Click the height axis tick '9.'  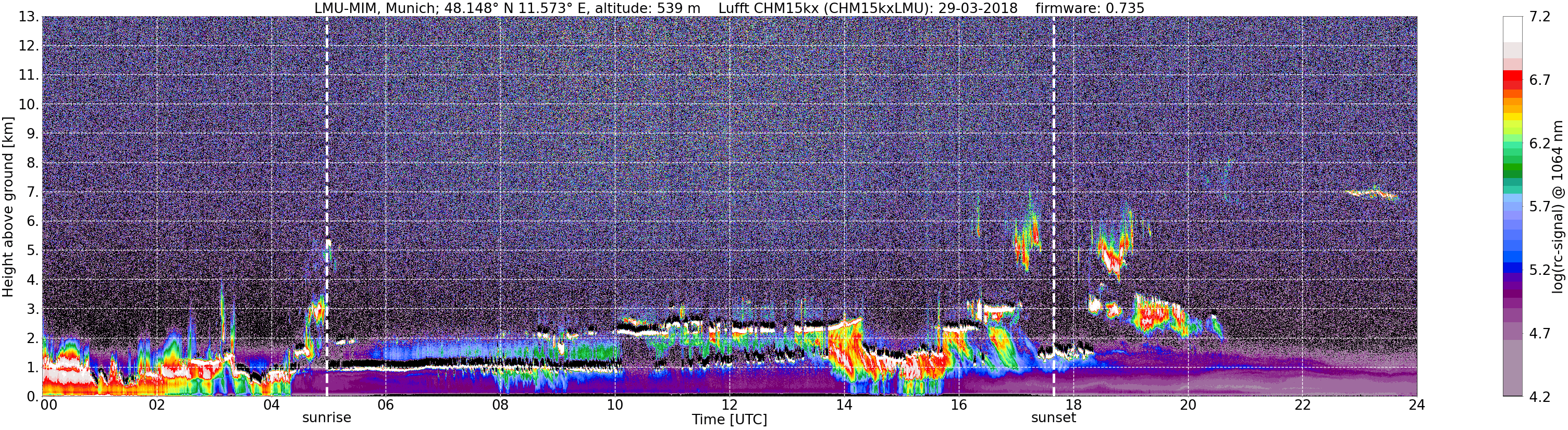(x=33, y=134)
